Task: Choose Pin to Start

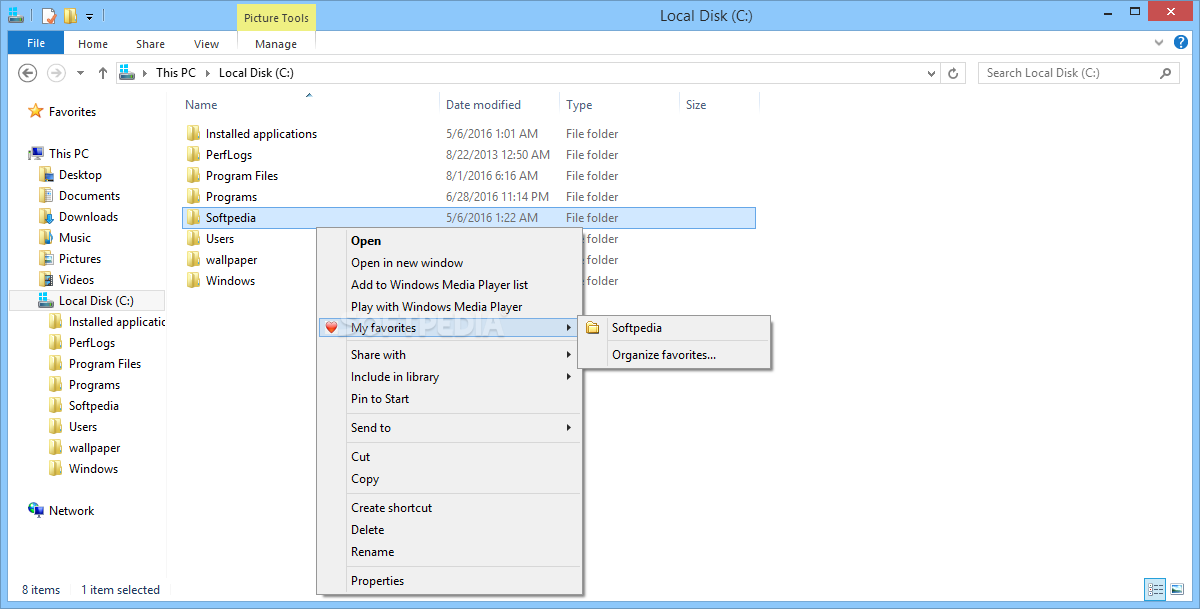Action: coord(450,399)
